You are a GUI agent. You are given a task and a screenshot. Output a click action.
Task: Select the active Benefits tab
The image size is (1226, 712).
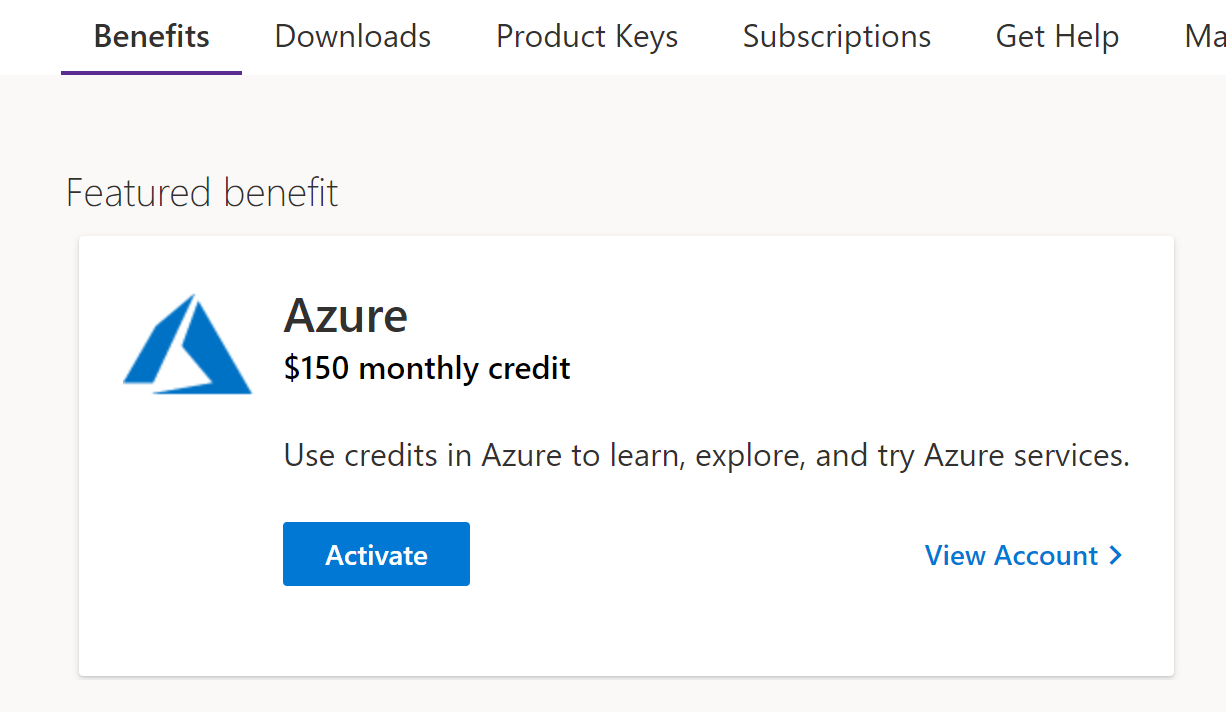point(152,37)
